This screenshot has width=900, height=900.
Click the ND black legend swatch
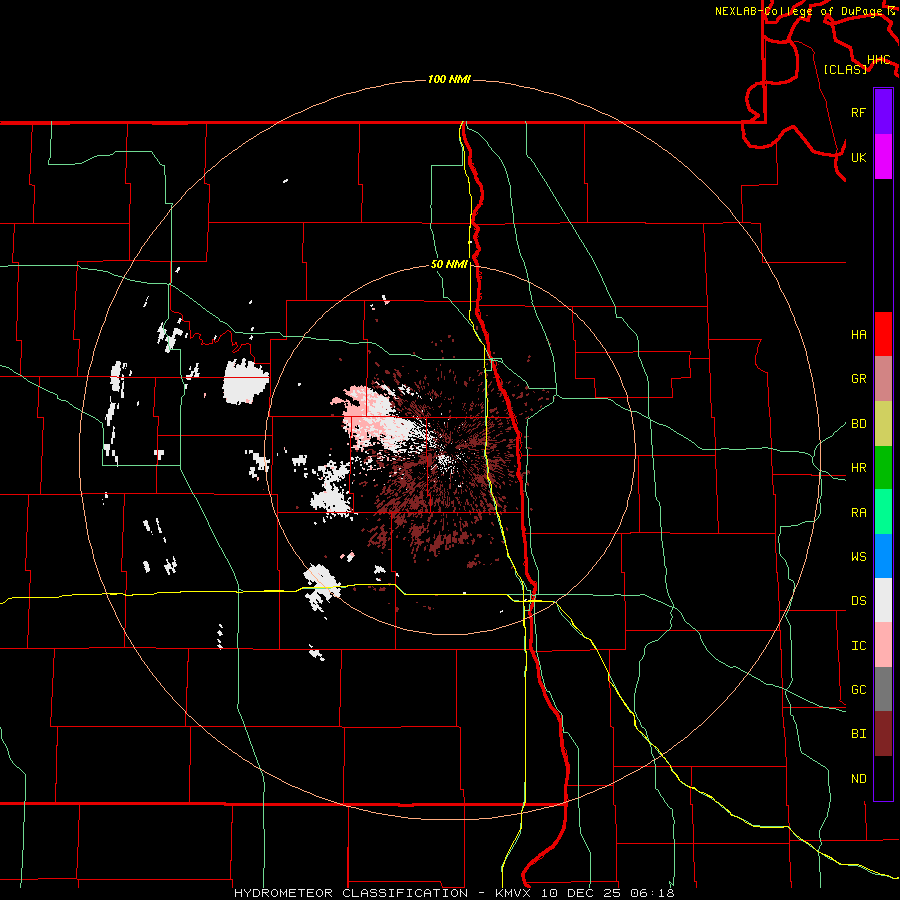coord(883,778)
